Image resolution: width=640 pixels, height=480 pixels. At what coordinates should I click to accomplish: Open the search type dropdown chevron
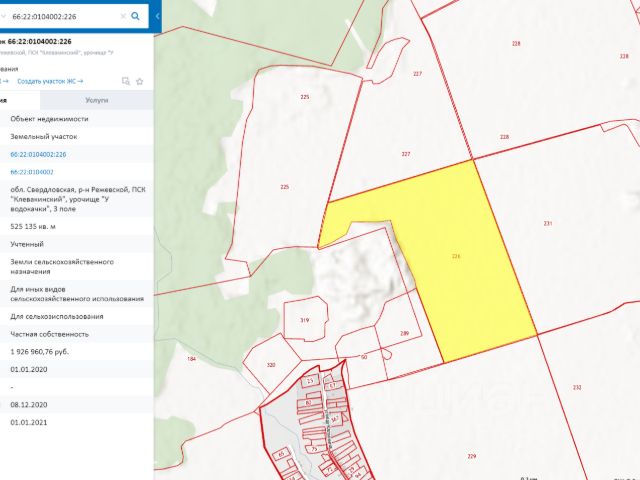[5, 16]
